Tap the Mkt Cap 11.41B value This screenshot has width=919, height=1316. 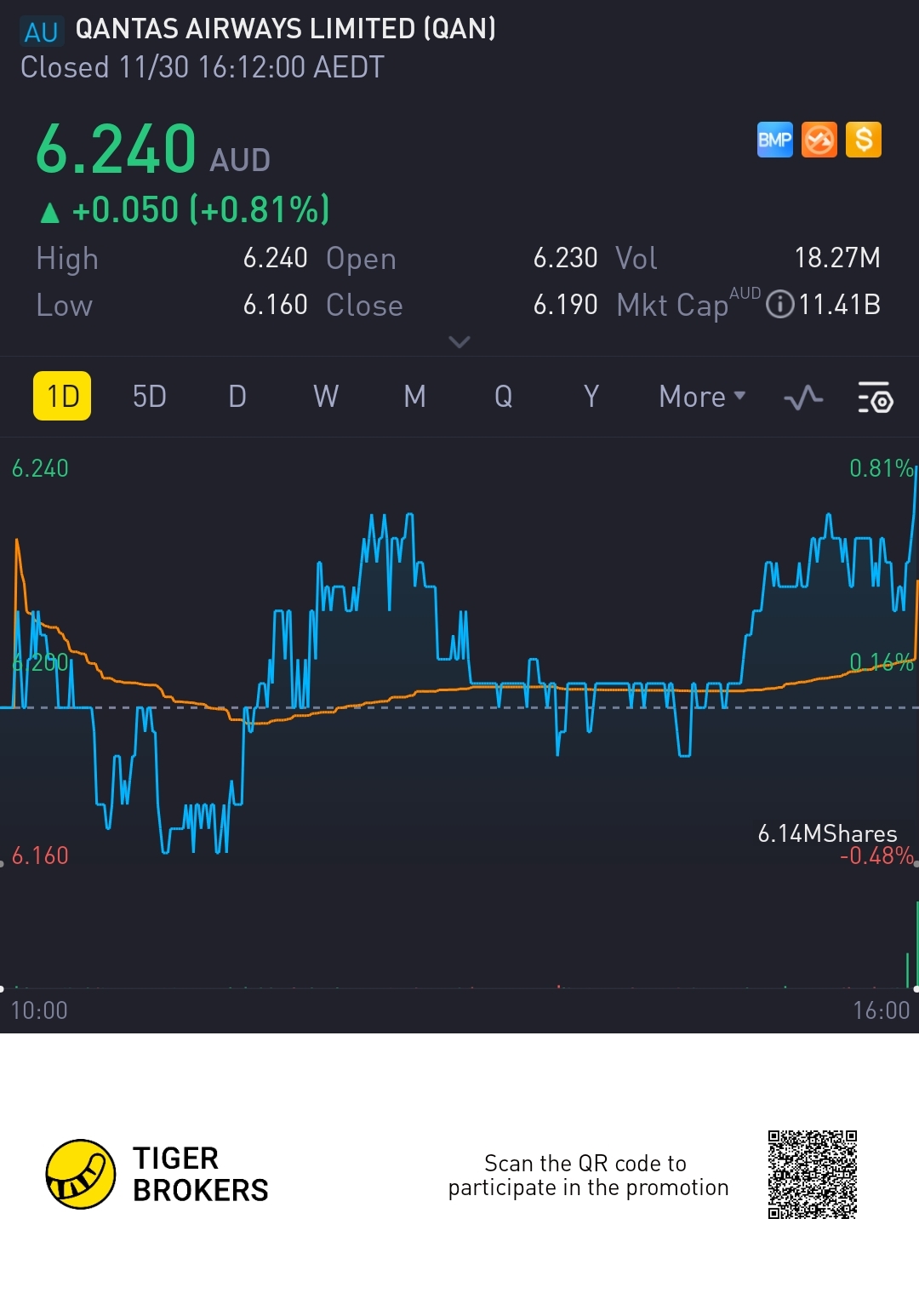point(839,305)
